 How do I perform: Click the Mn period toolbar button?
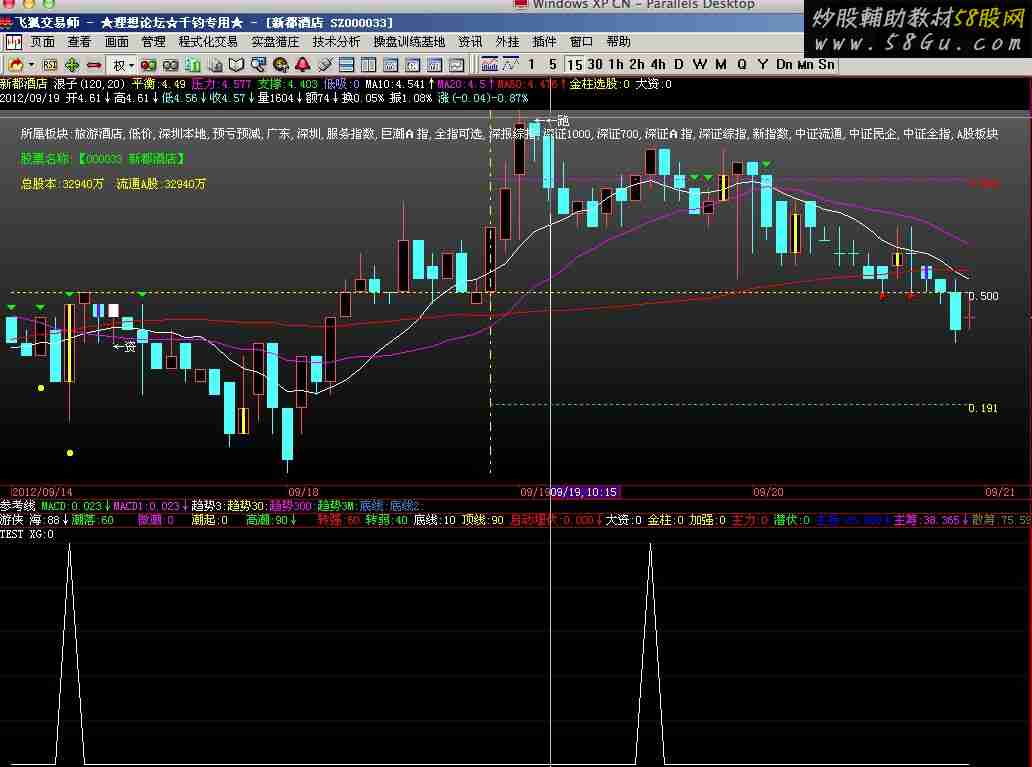pos(805,65)
